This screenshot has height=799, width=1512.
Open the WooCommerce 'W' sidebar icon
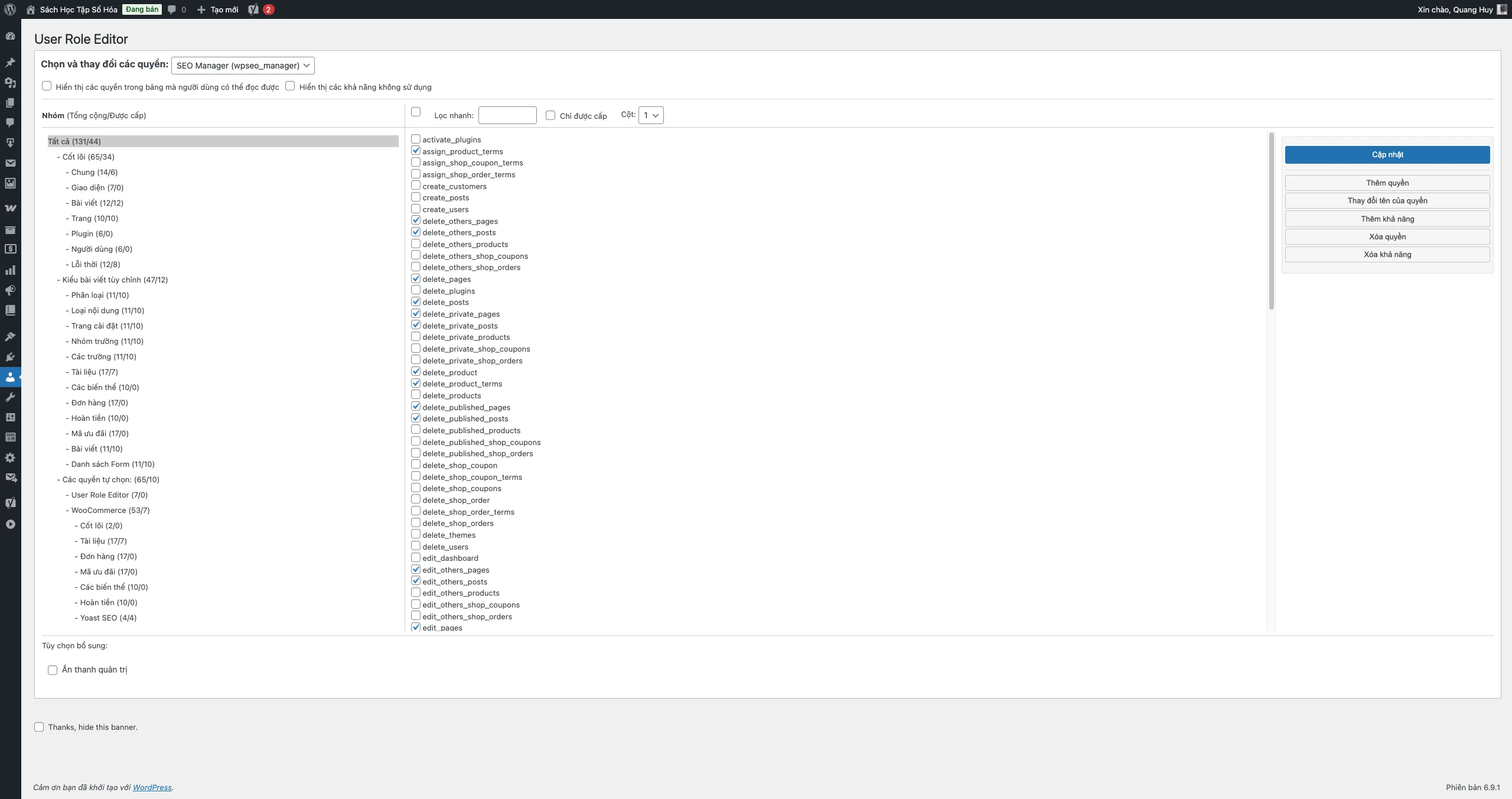point(10,208)
